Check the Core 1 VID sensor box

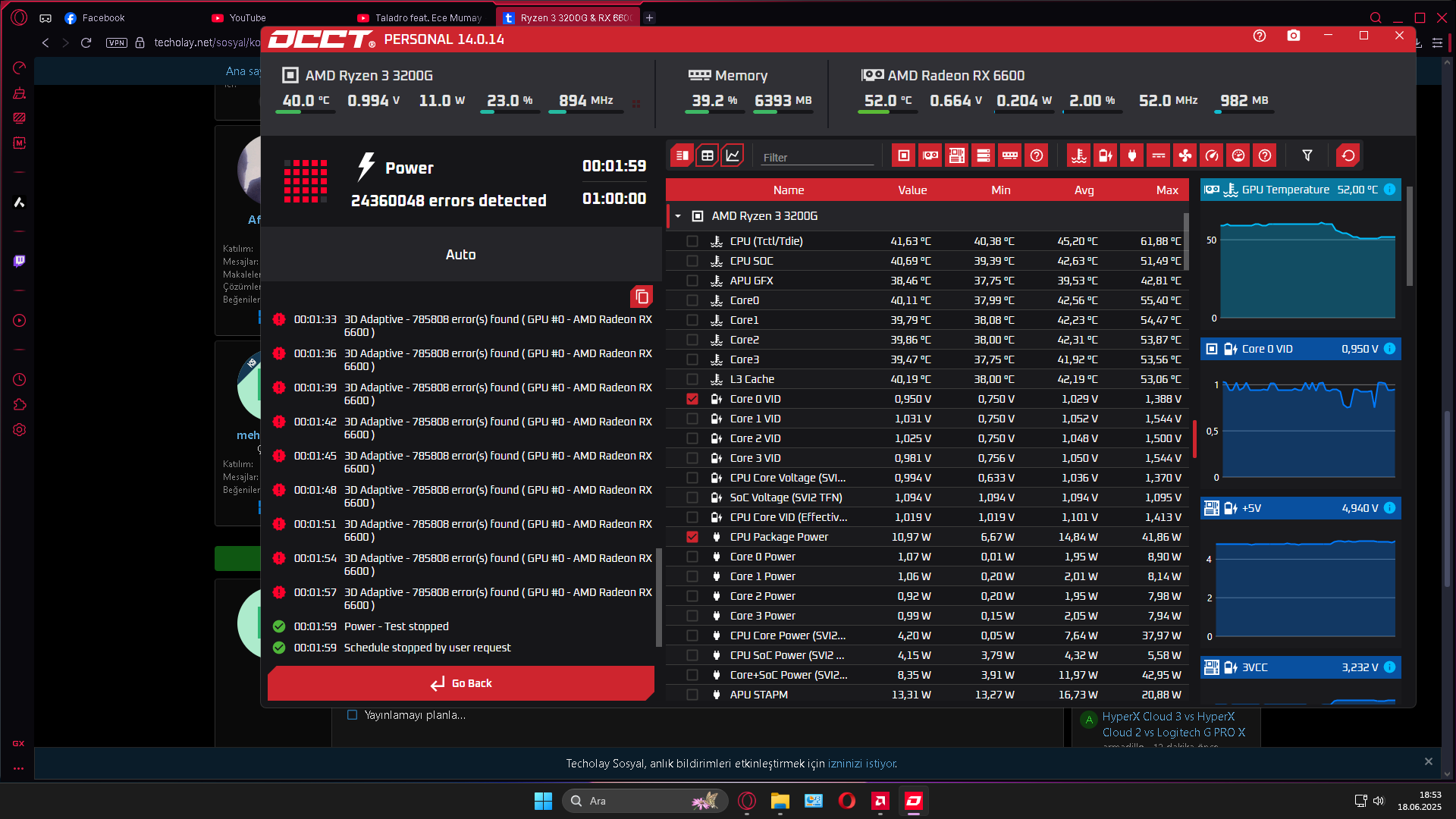(692, 419)
